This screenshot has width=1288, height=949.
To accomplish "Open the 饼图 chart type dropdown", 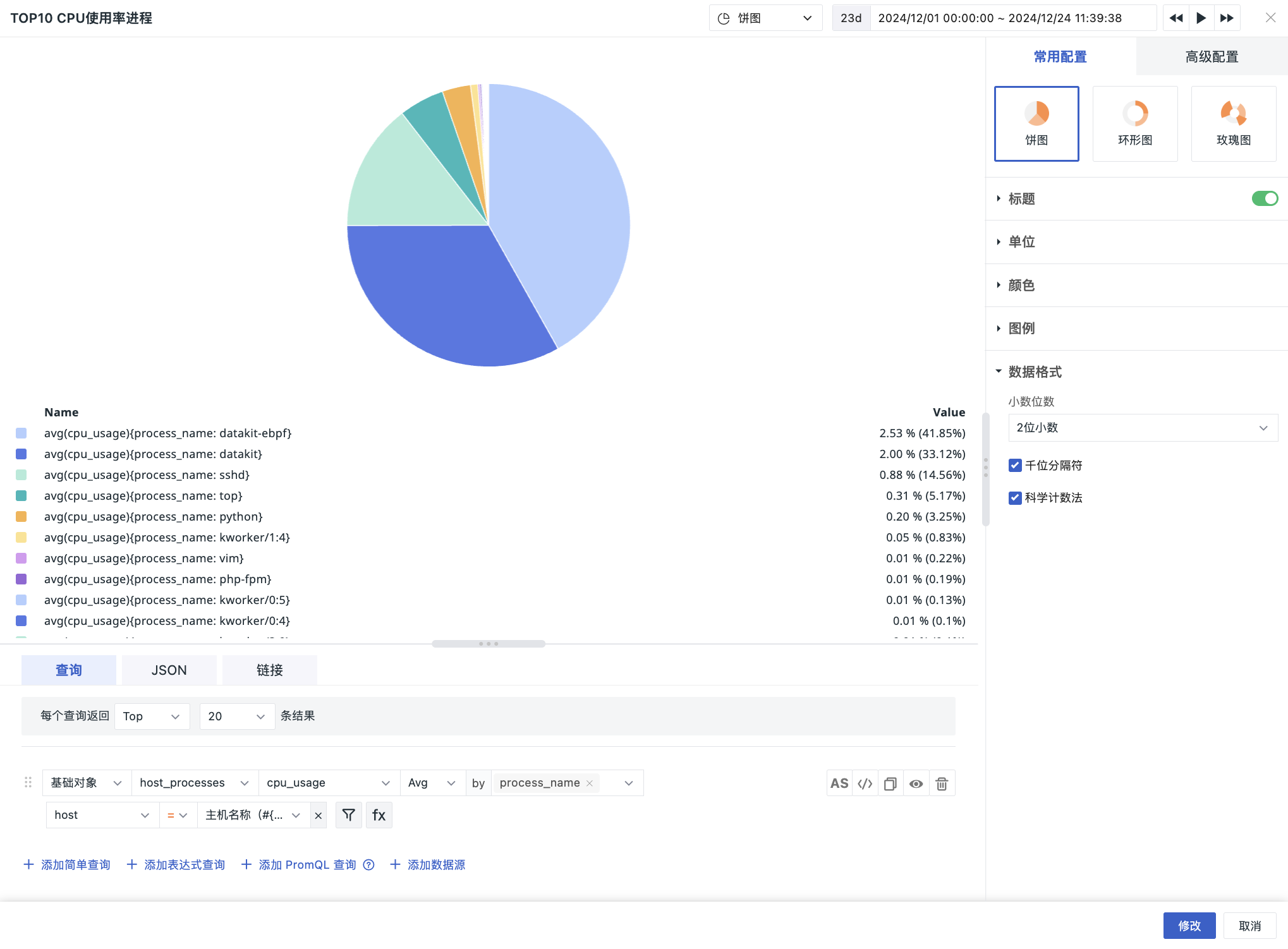I will [x=765, y=18].
